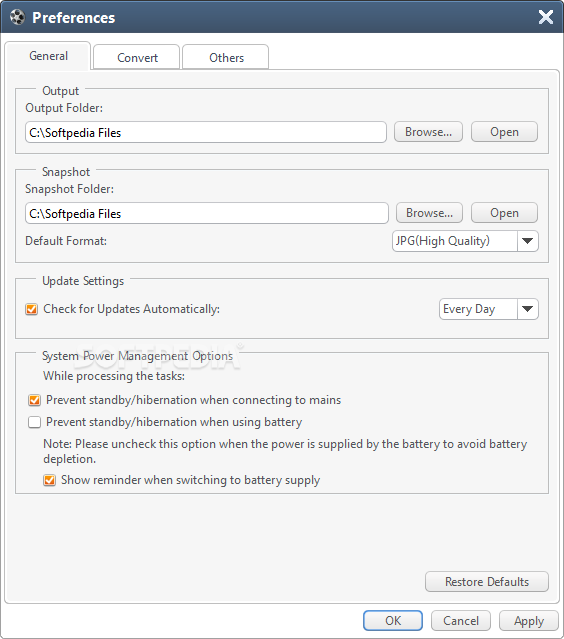Cancel the preferences changes
The width and height of the screenshot is (564, 639).
(x=461, y=620)
